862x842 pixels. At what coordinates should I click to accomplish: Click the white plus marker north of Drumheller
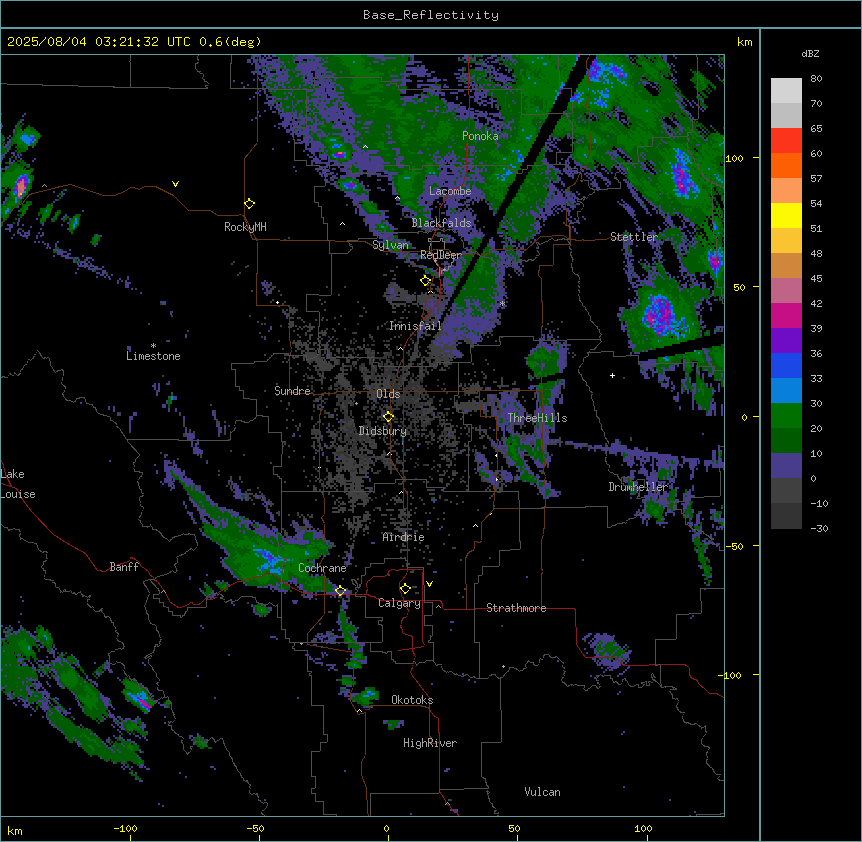click(x=612, y=375)
